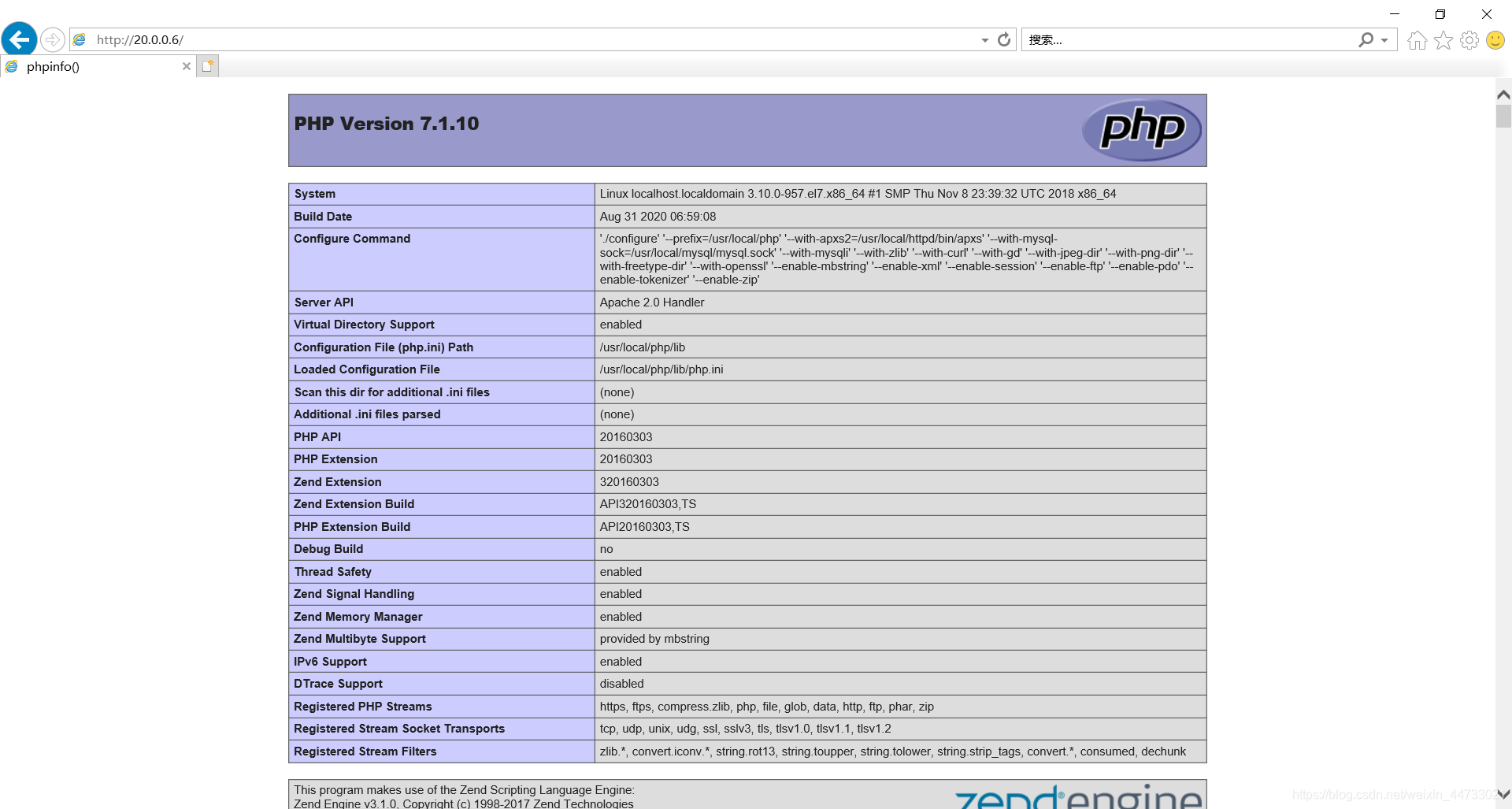This screenshot has height=809, width=1512.
Task: Click the "Zend Extension" row label
Action: point(338,482)
